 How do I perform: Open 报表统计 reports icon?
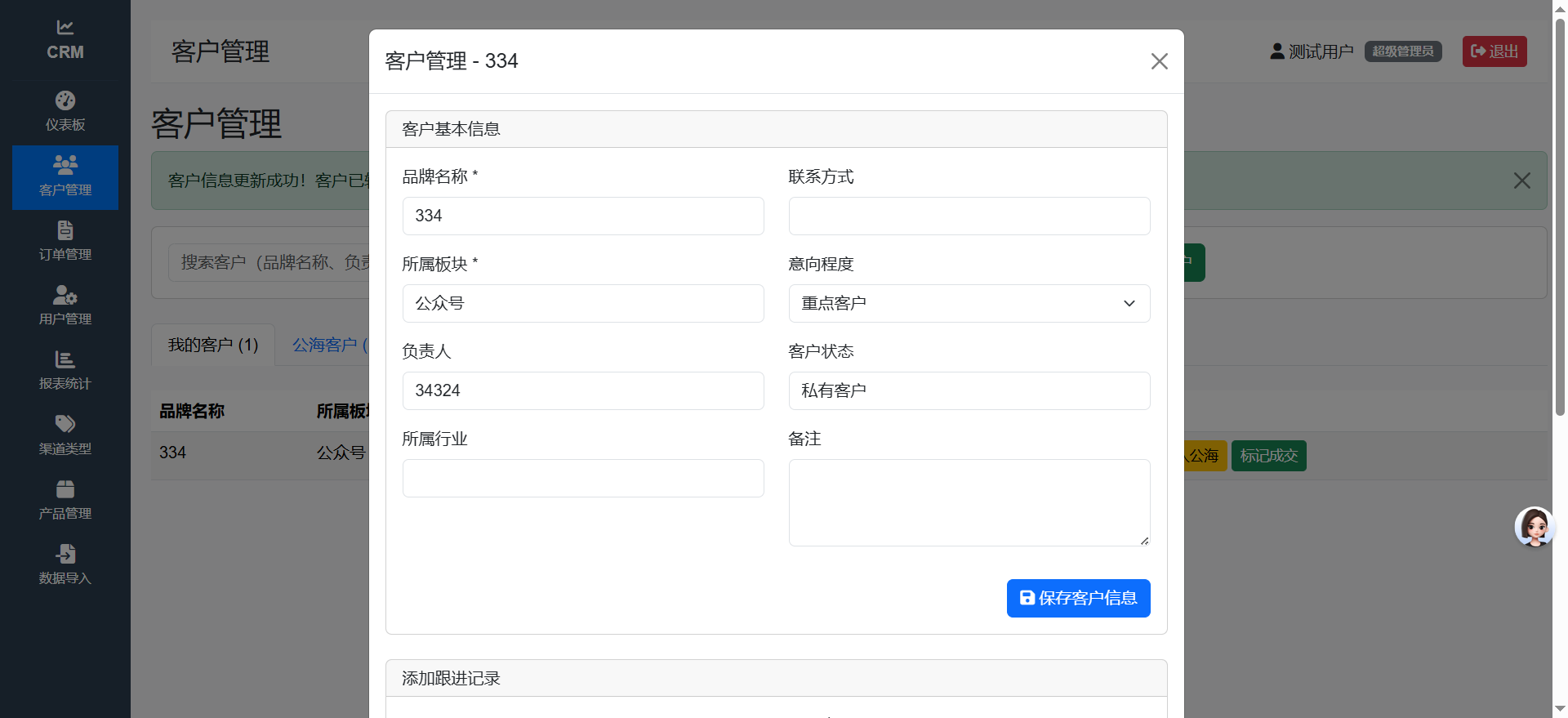point(65,359)
